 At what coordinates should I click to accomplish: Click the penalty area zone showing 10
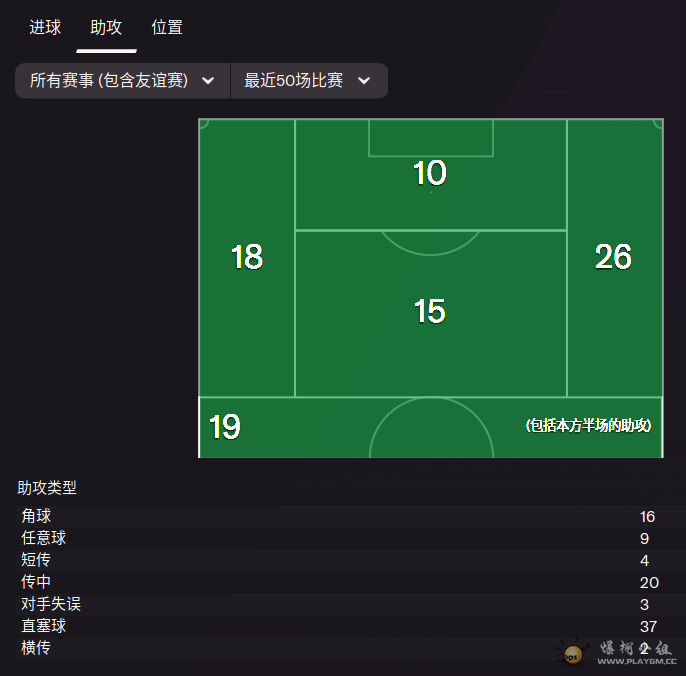coord(430,174)
